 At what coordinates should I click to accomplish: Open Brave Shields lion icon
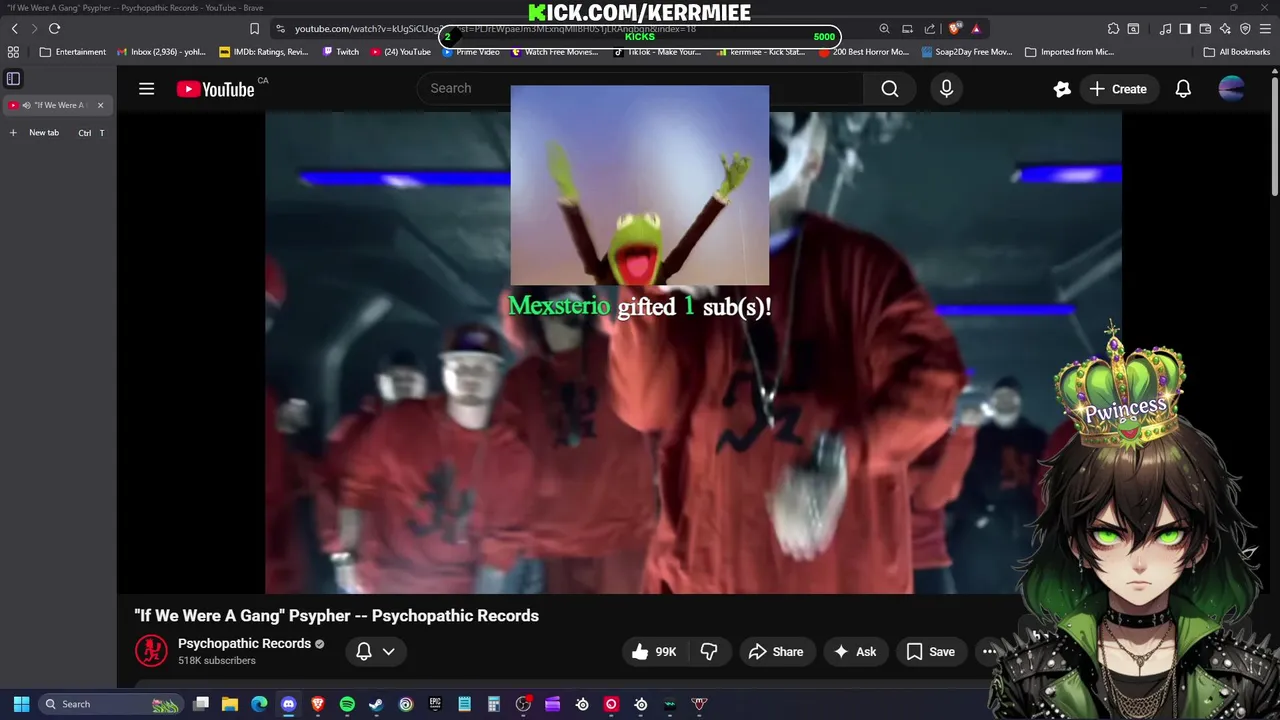954,29
